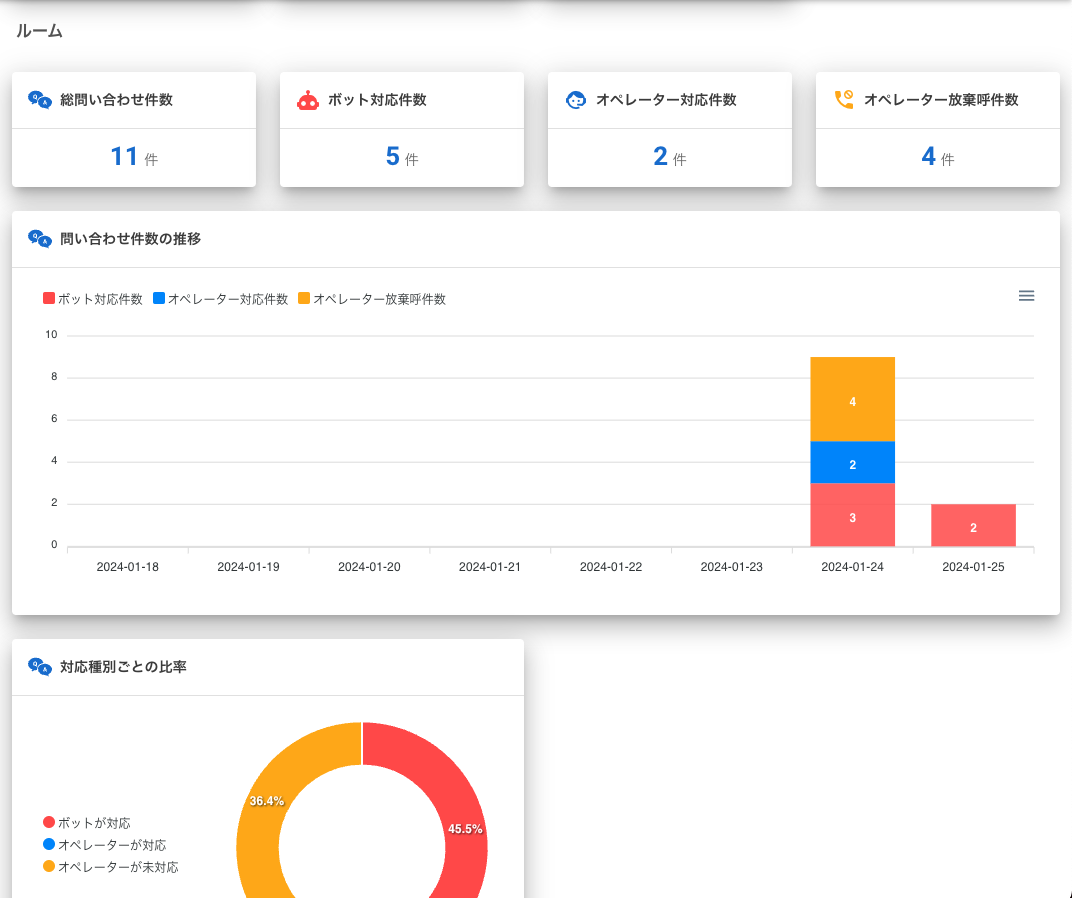Click the red bot icon
Viewport: 1072px width, 898px height.
[308, 100]
